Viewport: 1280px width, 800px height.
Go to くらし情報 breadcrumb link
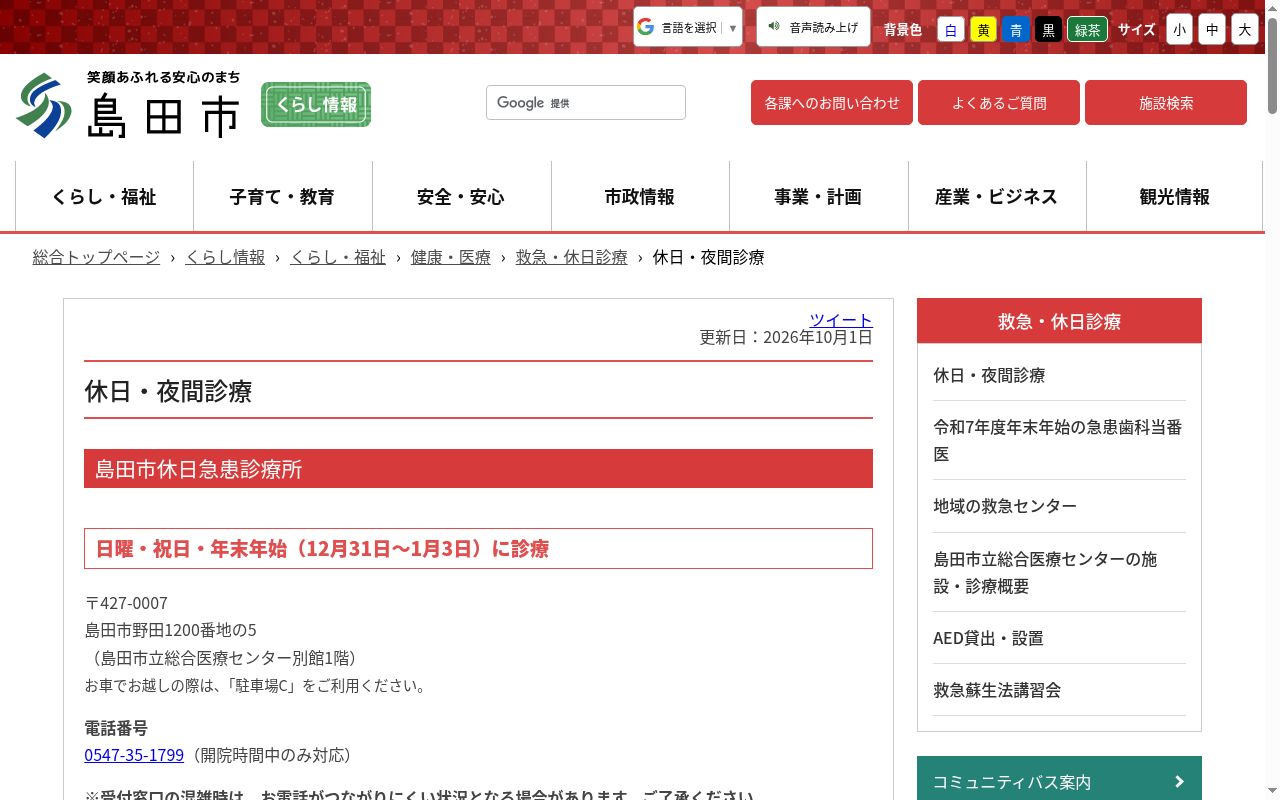(225, 257)
